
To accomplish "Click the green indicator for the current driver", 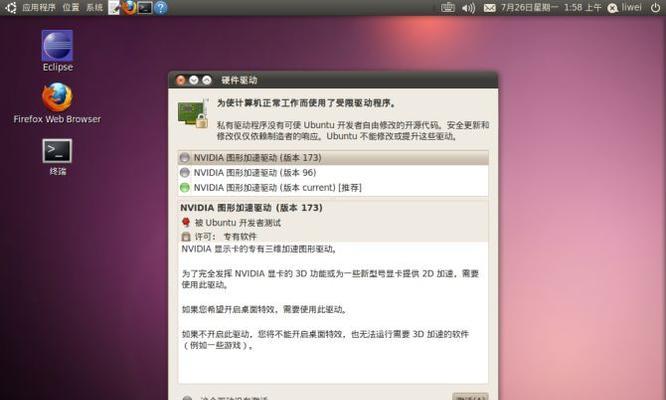I will click(x=185, y=187).
